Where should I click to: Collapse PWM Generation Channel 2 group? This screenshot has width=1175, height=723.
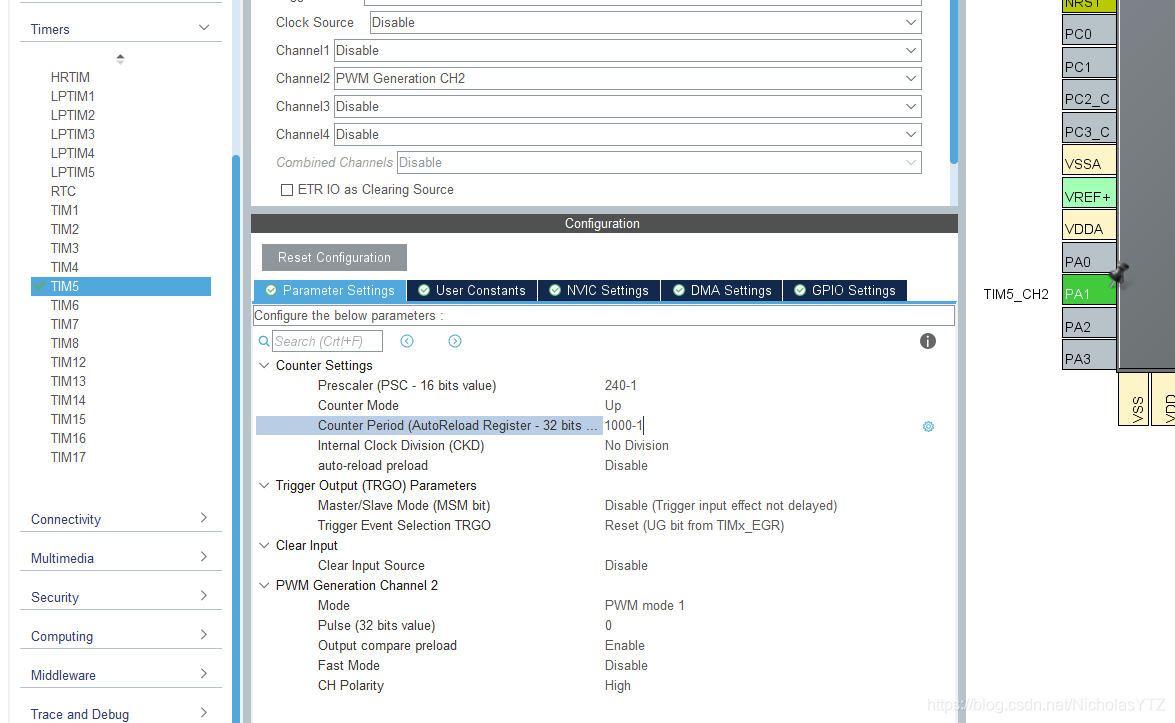(264, 585)
